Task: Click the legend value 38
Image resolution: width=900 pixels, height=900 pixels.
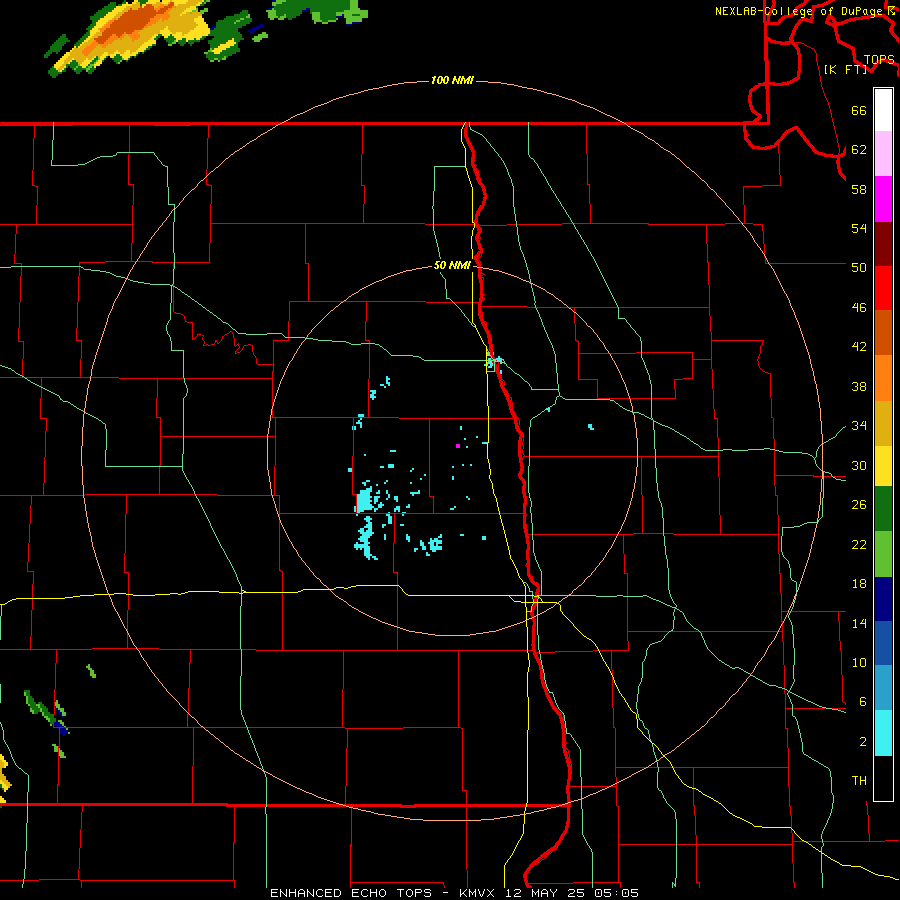Action: (x=859, y=386)
